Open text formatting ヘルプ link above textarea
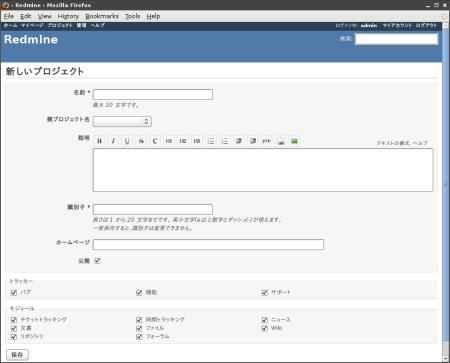The width and height of the screenshot is (450, 363). coord(420,143)
